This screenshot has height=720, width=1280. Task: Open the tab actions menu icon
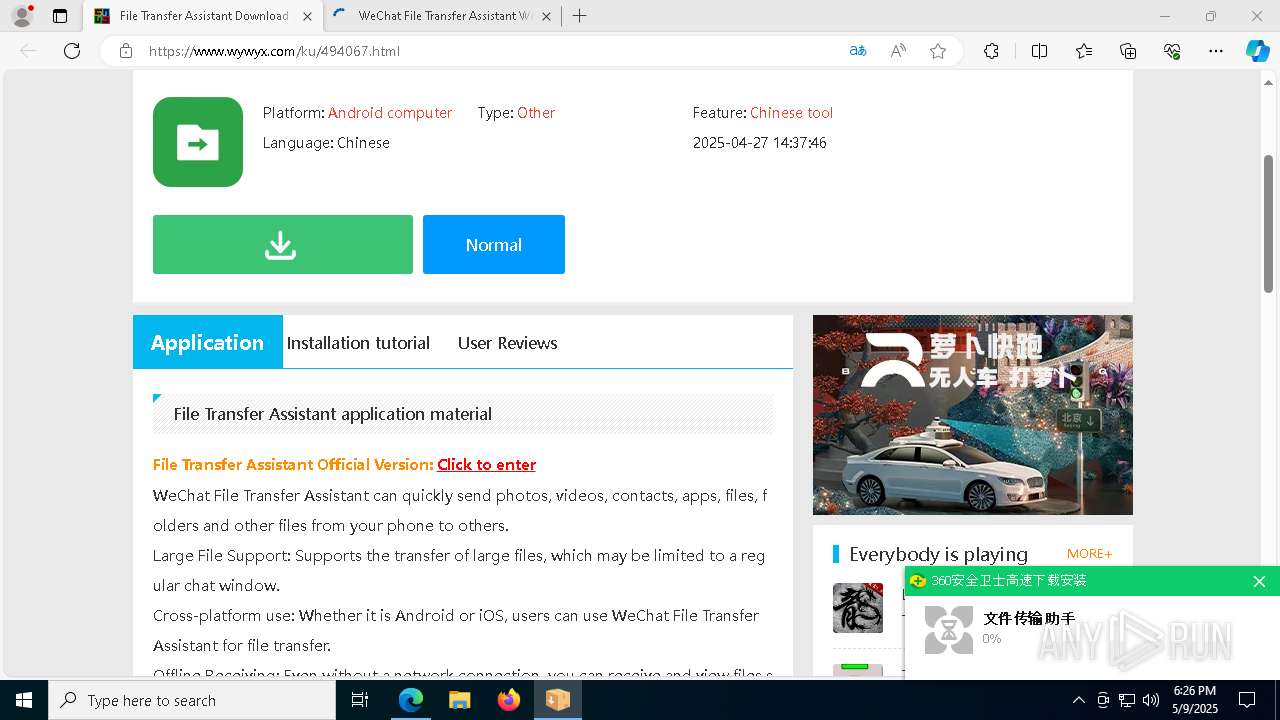[x=60, y=16]
